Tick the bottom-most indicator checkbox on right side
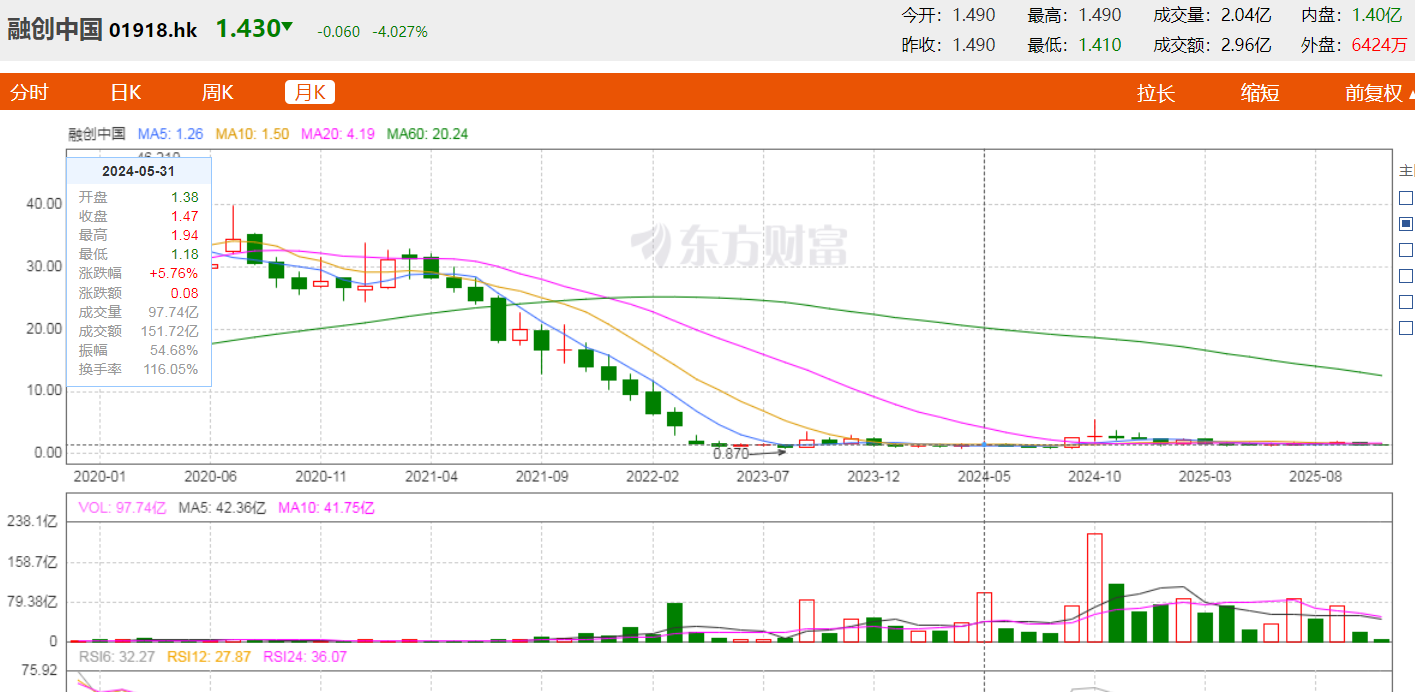The width and height of the screenshot is (1415, 692). [1406, 328]
